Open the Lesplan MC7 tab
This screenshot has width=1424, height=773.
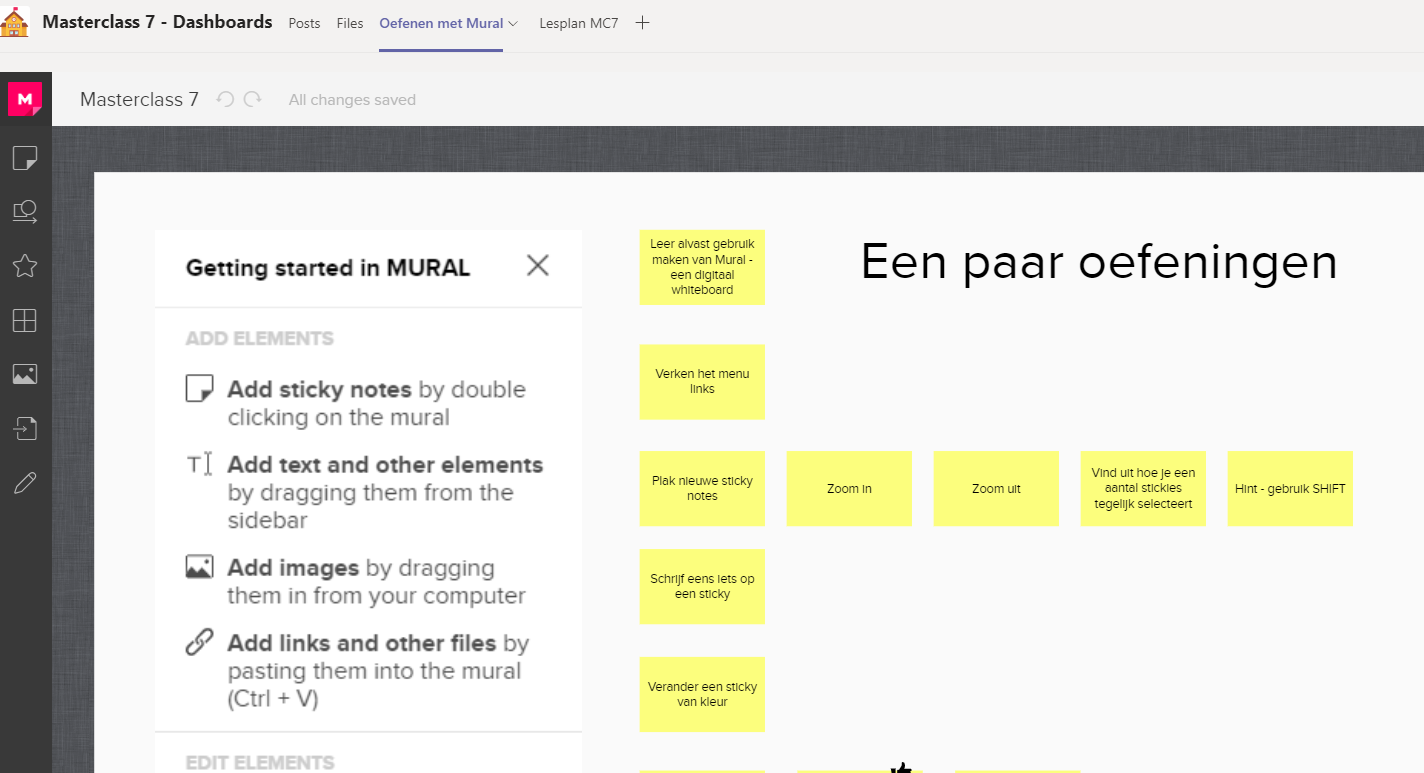pos(578,23)
